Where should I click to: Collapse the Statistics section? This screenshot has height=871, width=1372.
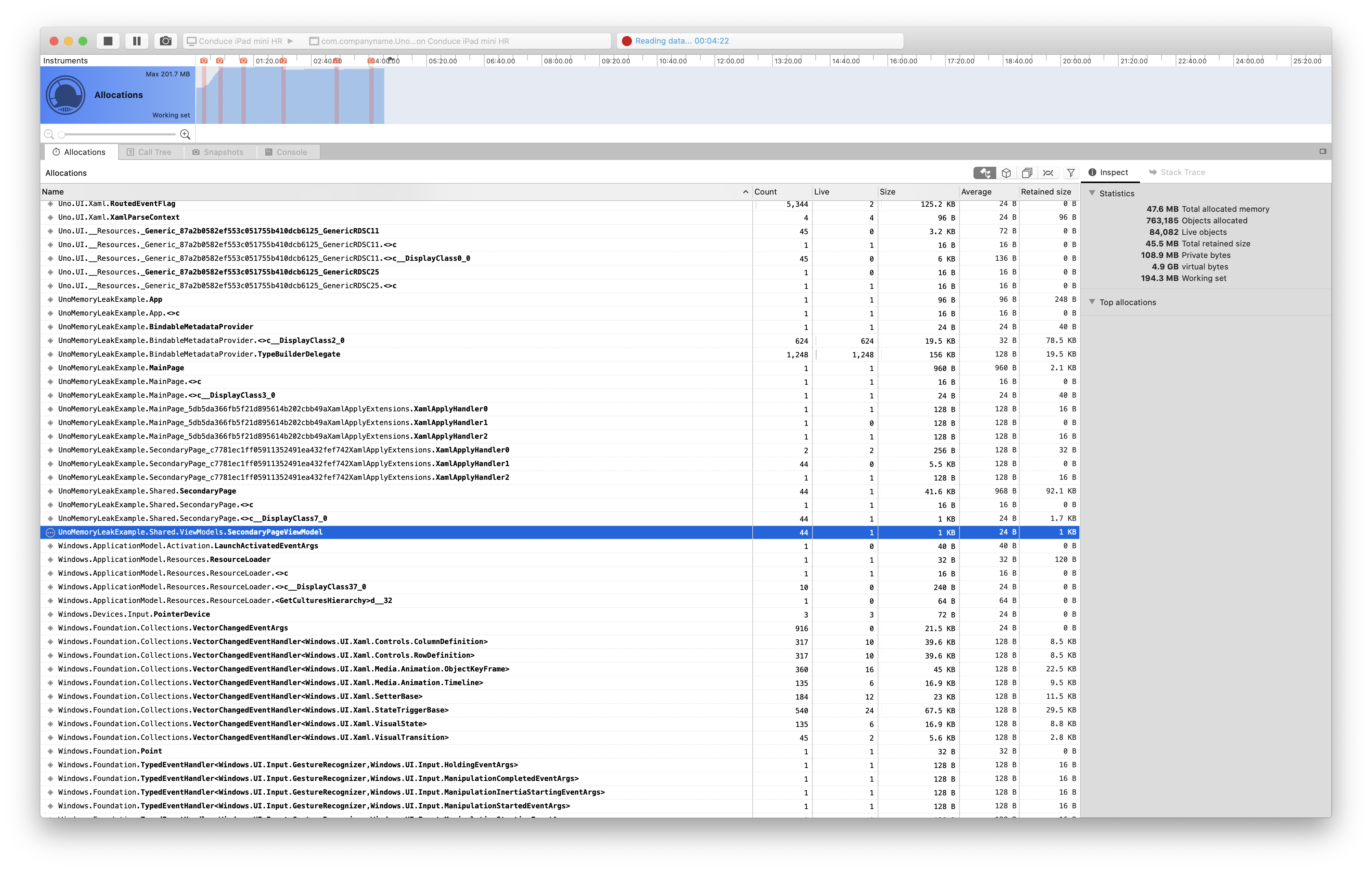coord(1092,193)
